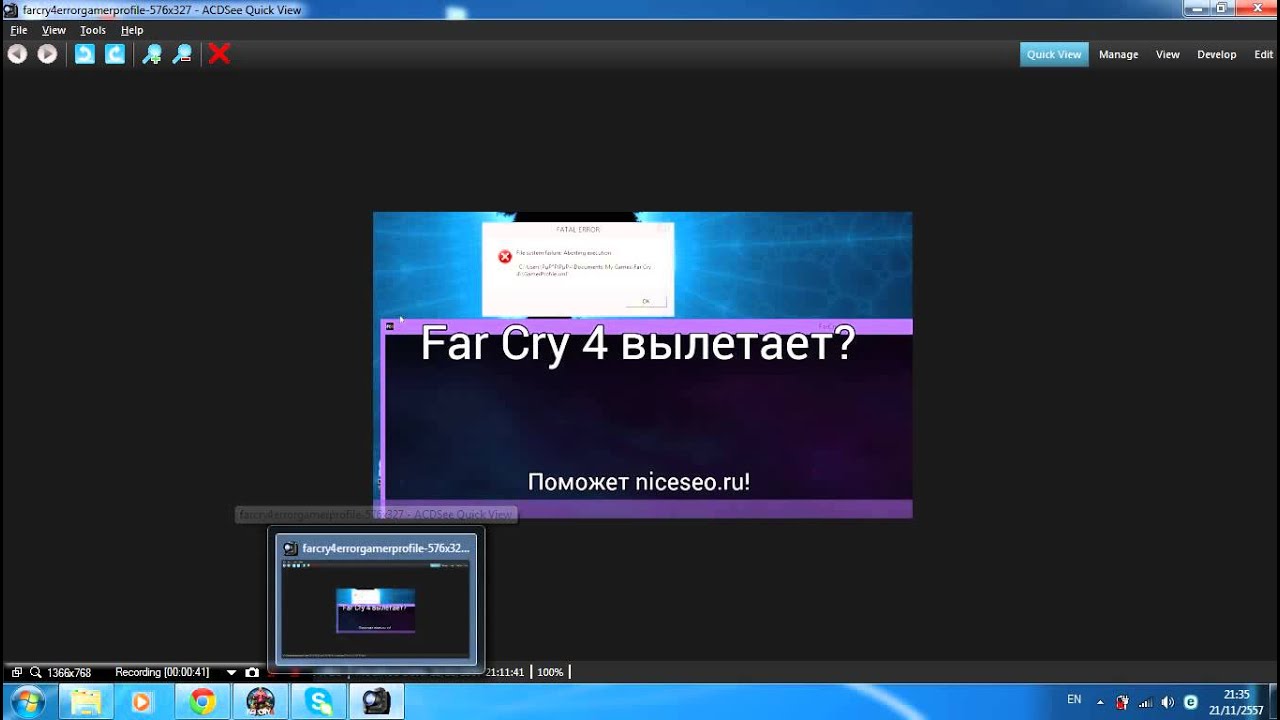Click the Show Desktop strip
This screenshot has height=720, width=1280.
point(1274,702)
